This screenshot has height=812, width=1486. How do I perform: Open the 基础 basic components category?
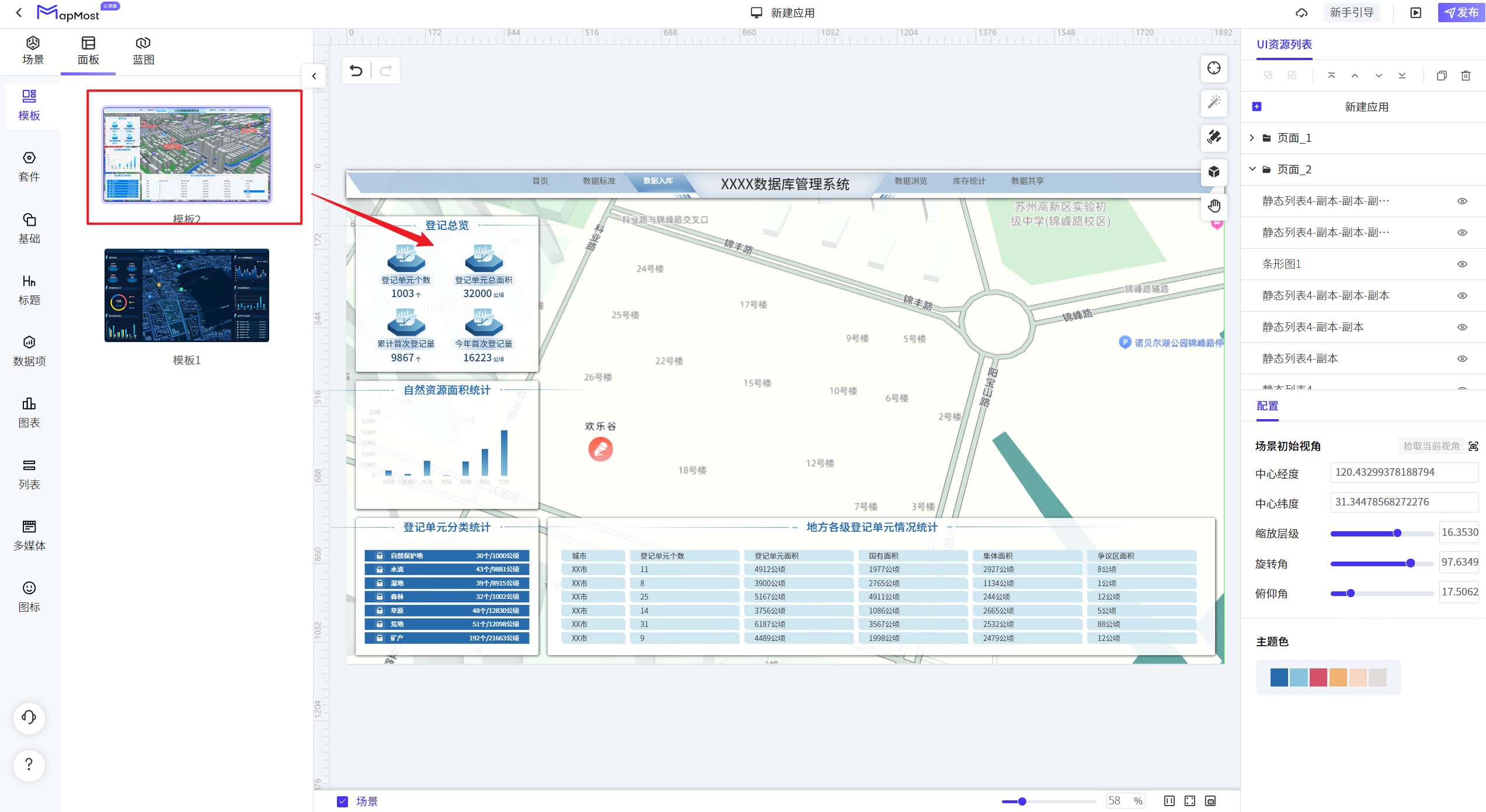click(x=29, y=228)
